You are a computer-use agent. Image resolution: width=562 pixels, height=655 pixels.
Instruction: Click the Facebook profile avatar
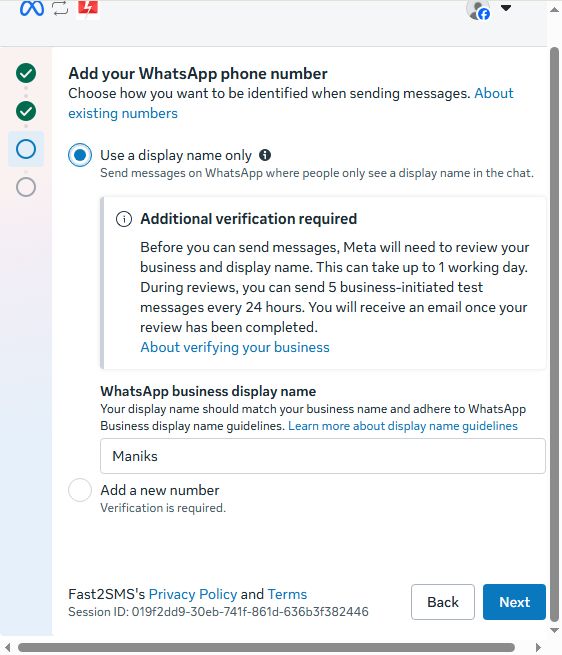click(x=478, y=10)
